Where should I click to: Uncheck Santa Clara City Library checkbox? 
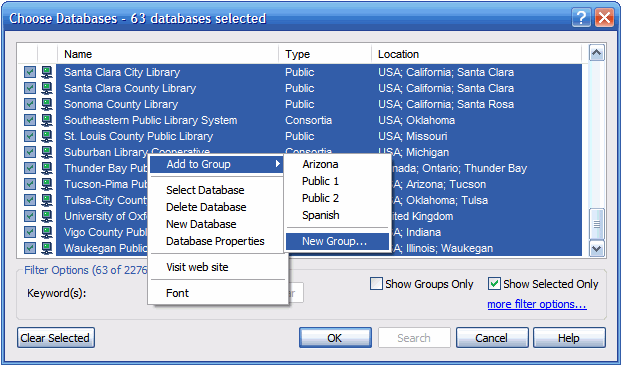(x=30, y=72)
